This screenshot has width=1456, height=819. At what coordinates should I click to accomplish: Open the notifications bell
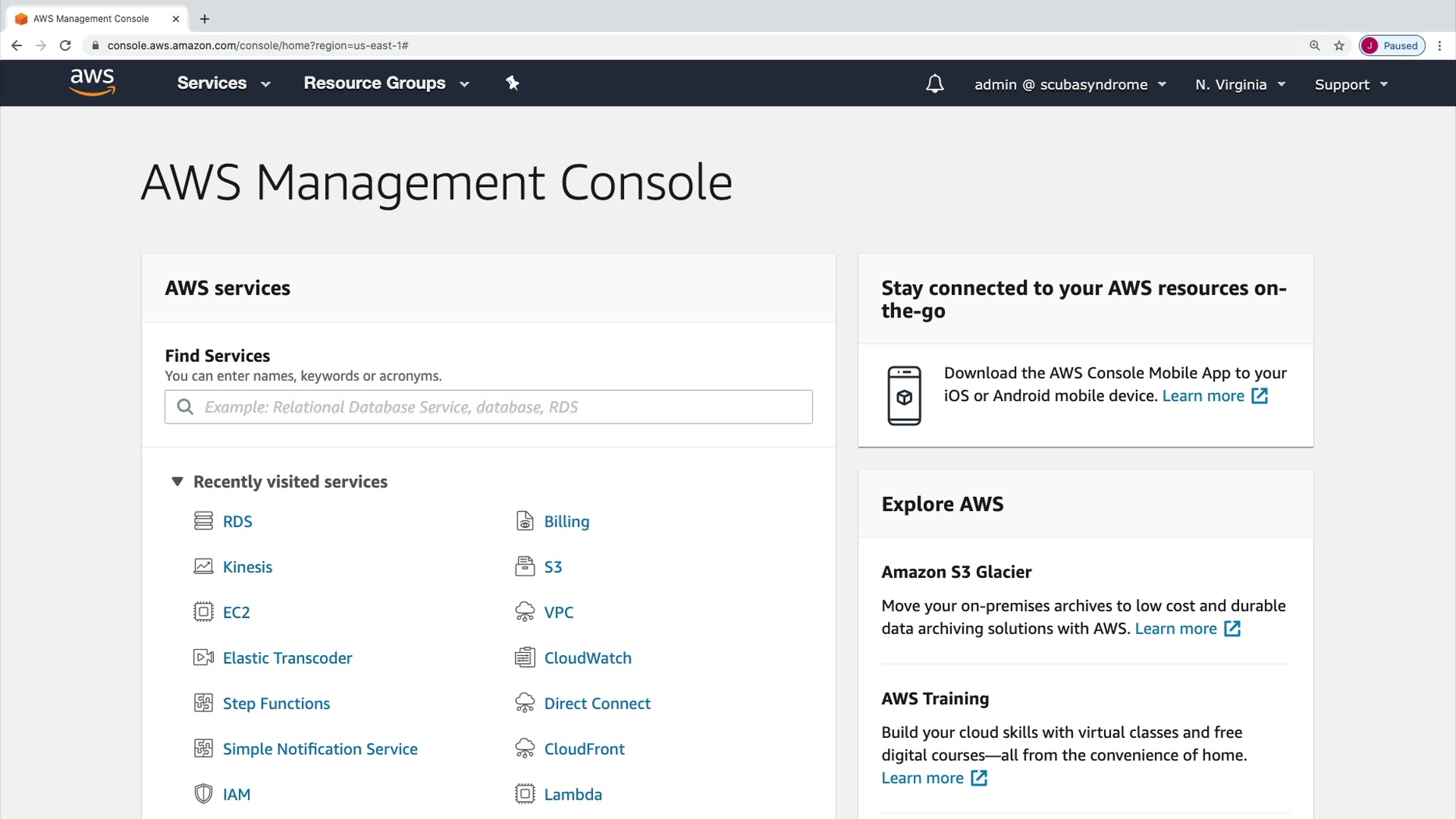(934, 83)
